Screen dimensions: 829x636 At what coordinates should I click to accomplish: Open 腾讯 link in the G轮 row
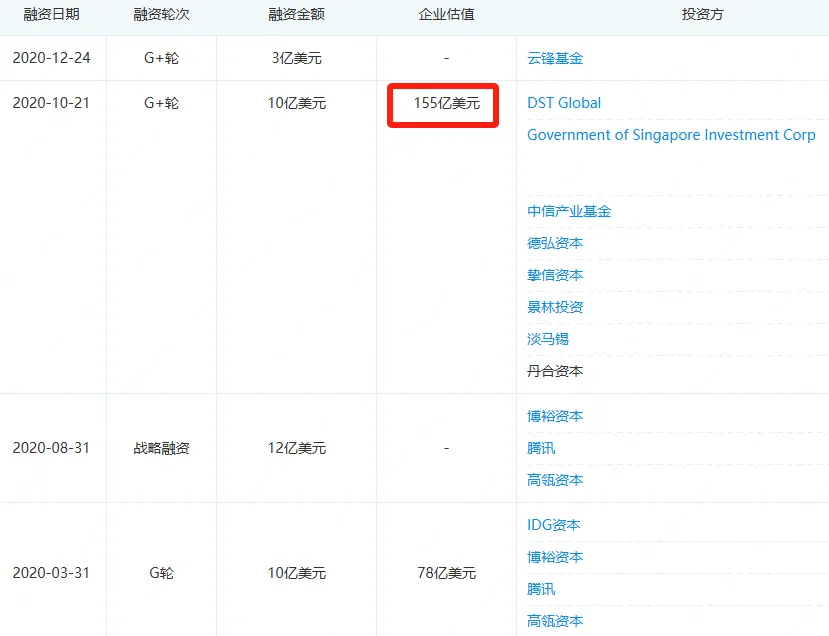[541, 589]
